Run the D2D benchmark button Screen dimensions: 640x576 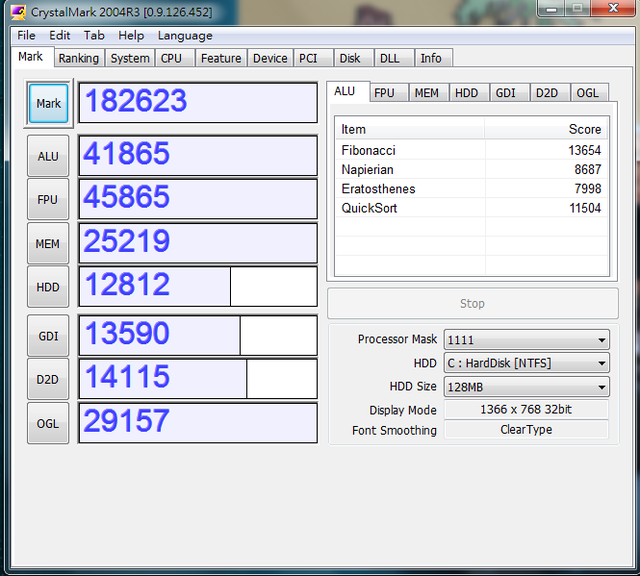(x=48, y=380)
